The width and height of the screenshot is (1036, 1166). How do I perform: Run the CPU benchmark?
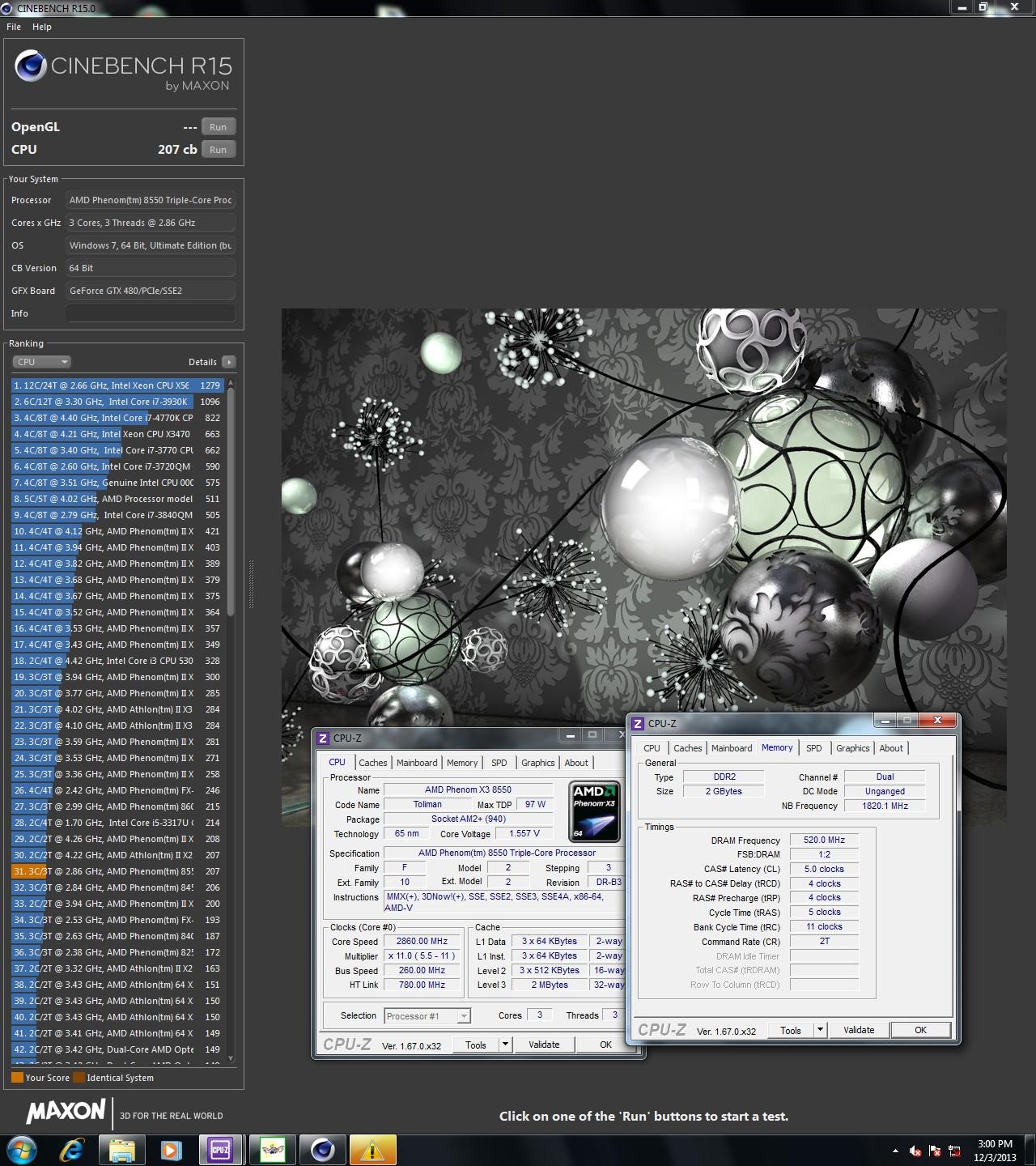[219, 150]
